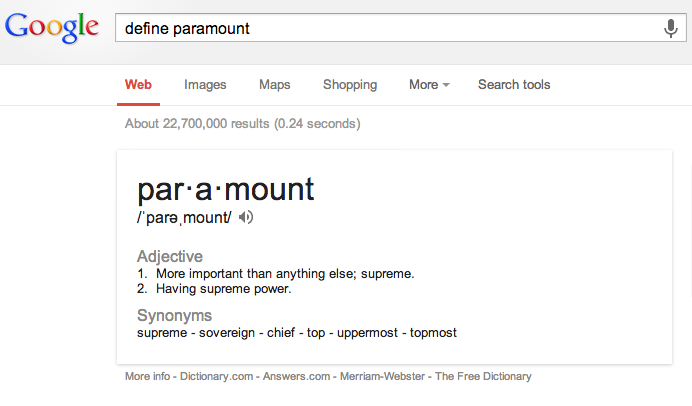This screenshot has width=692, height=406.
Task: Switch to the Maps tab
Action: click(x=274, y=85)
